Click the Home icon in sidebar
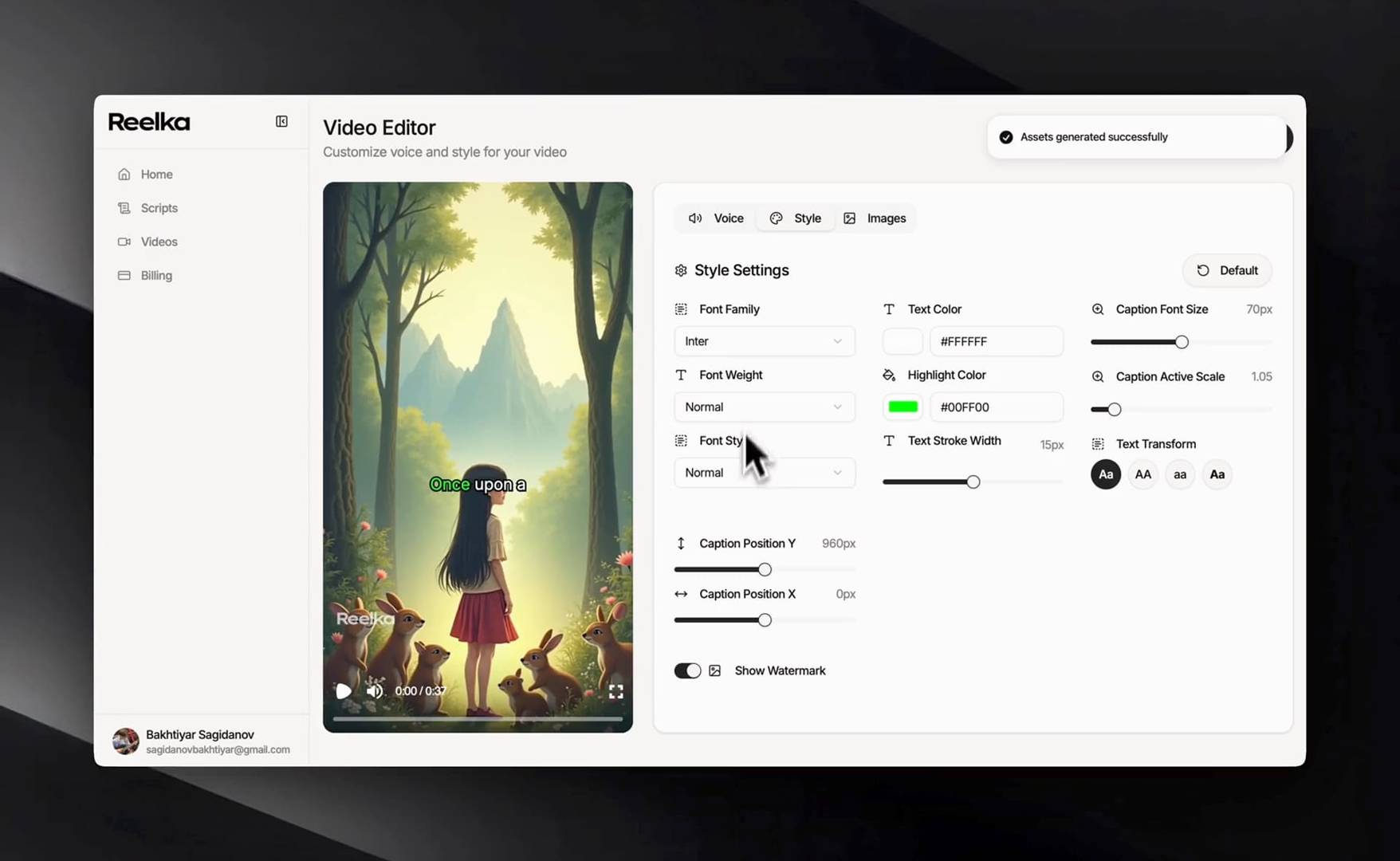1400x861 pixels. (124, 174)
